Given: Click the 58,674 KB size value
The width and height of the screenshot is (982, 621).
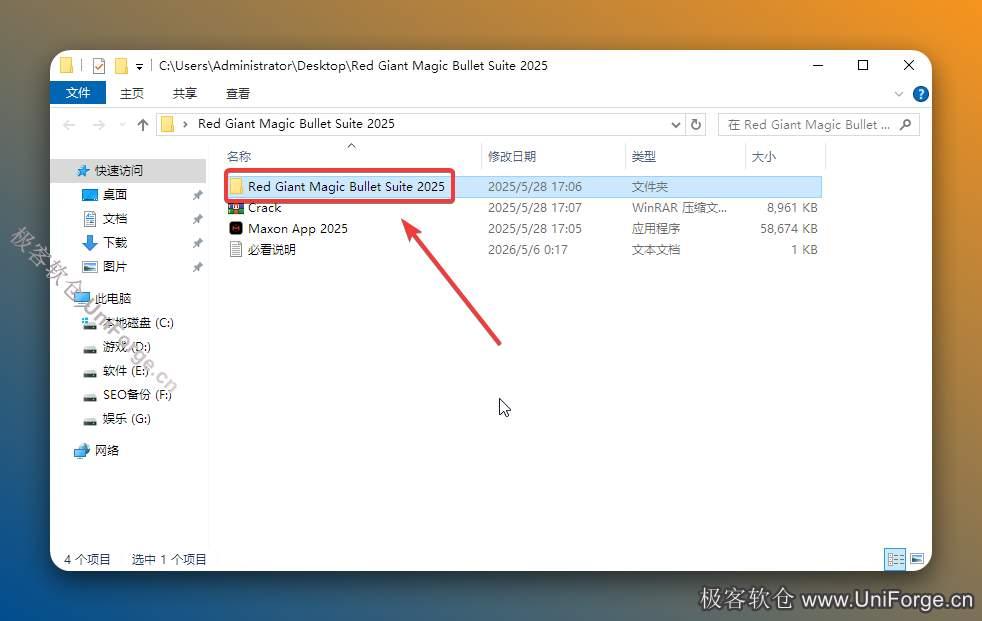Looking at the screenshot, I should pyautogui.click(x=788, y=228).
